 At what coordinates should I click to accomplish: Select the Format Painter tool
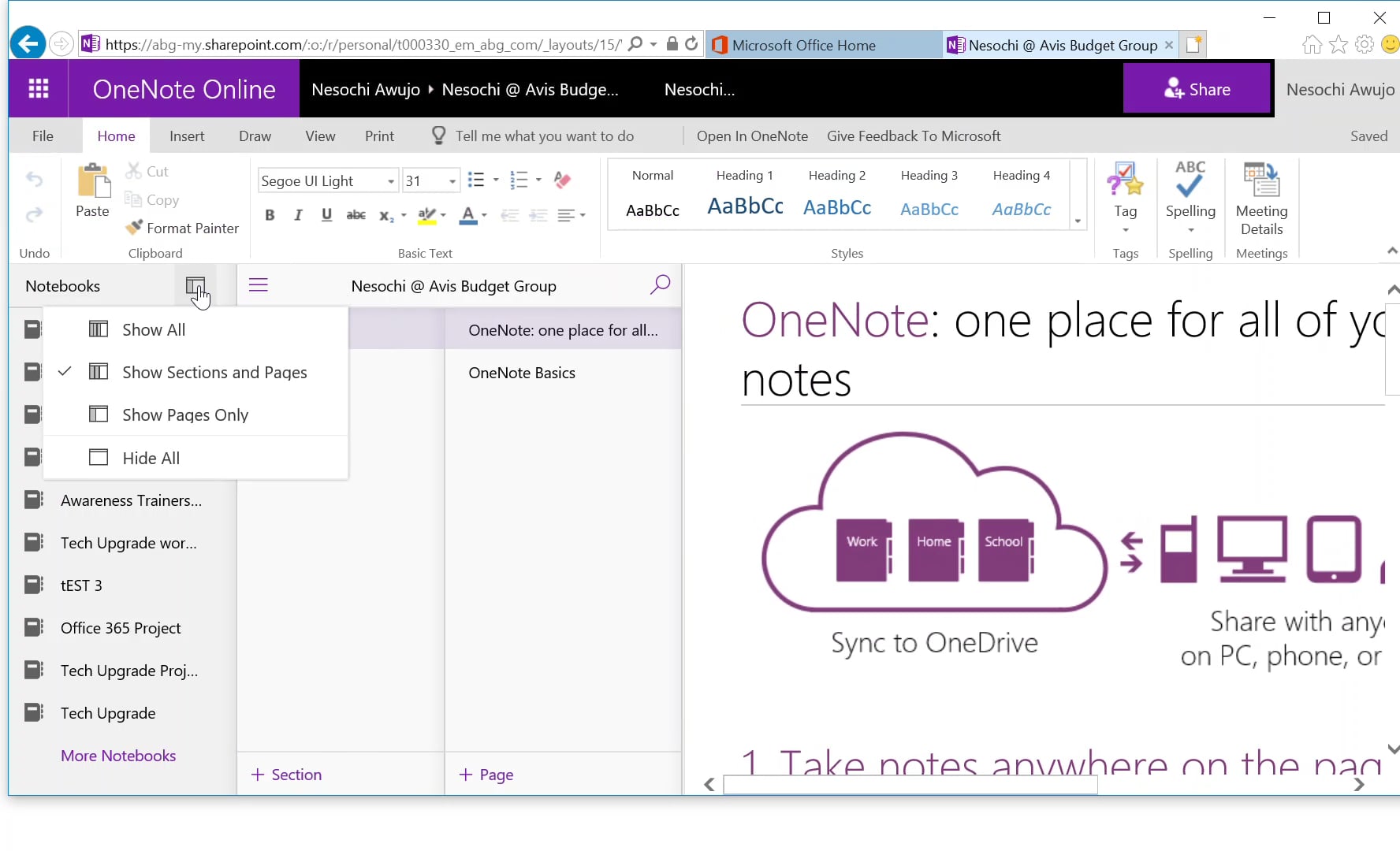click(182, 227)
